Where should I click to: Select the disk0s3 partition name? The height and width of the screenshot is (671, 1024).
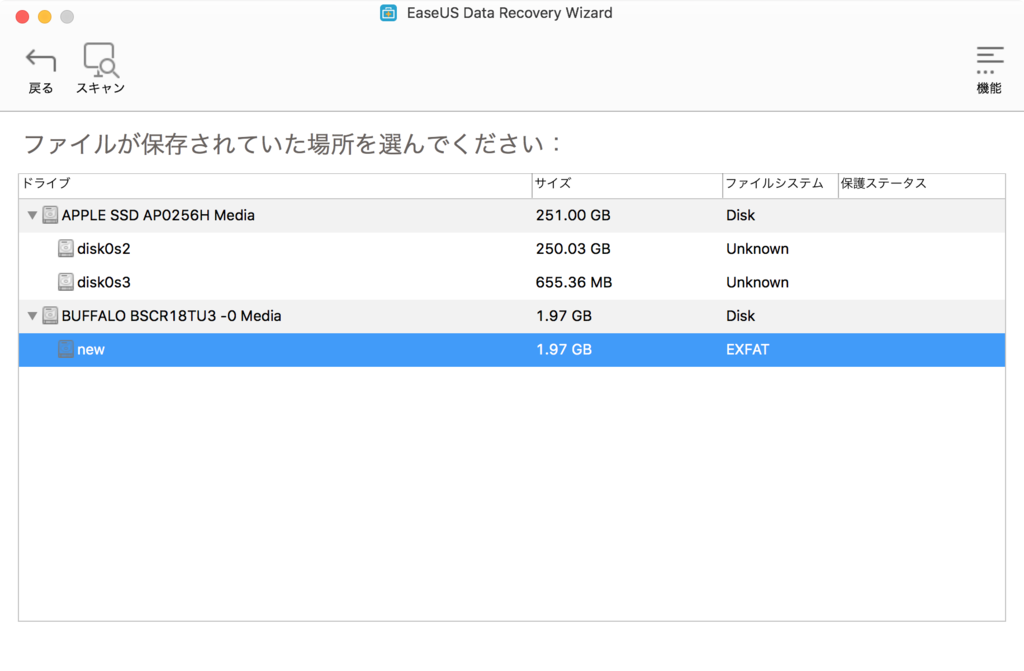pos(104,282)
